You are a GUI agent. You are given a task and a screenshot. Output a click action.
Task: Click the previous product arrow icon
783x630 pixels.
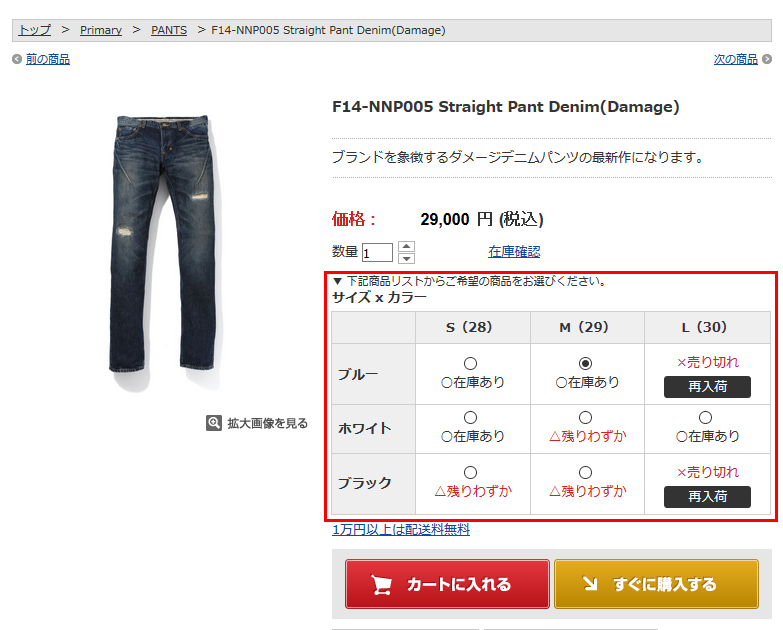point(17,59)
